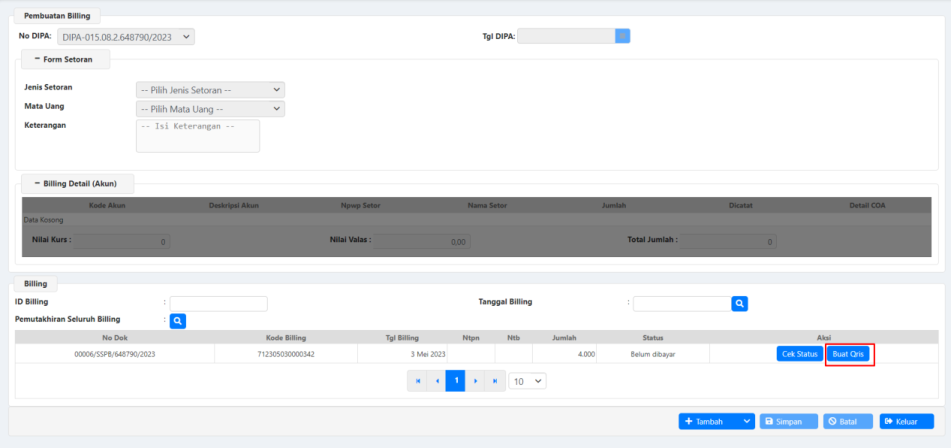951x448 pixels.
Task: Click the Batal cancel button
Action: [848, 422]
